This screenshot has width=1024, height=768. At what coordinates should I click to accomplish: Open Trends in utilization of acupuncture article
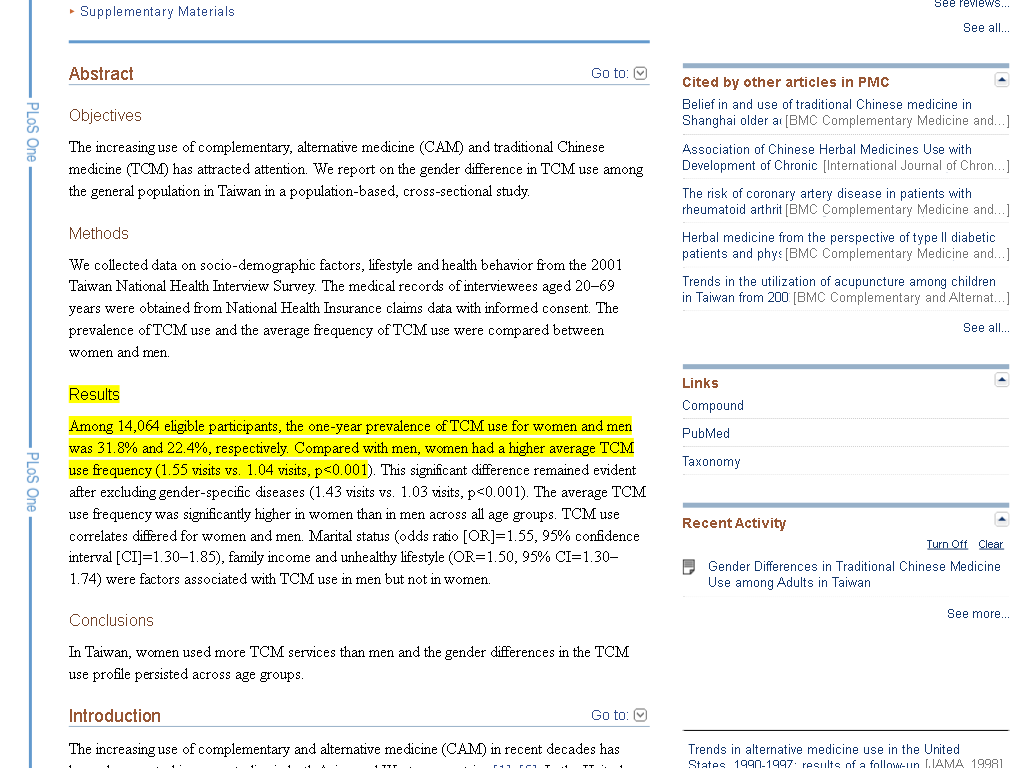click(839, 289)
